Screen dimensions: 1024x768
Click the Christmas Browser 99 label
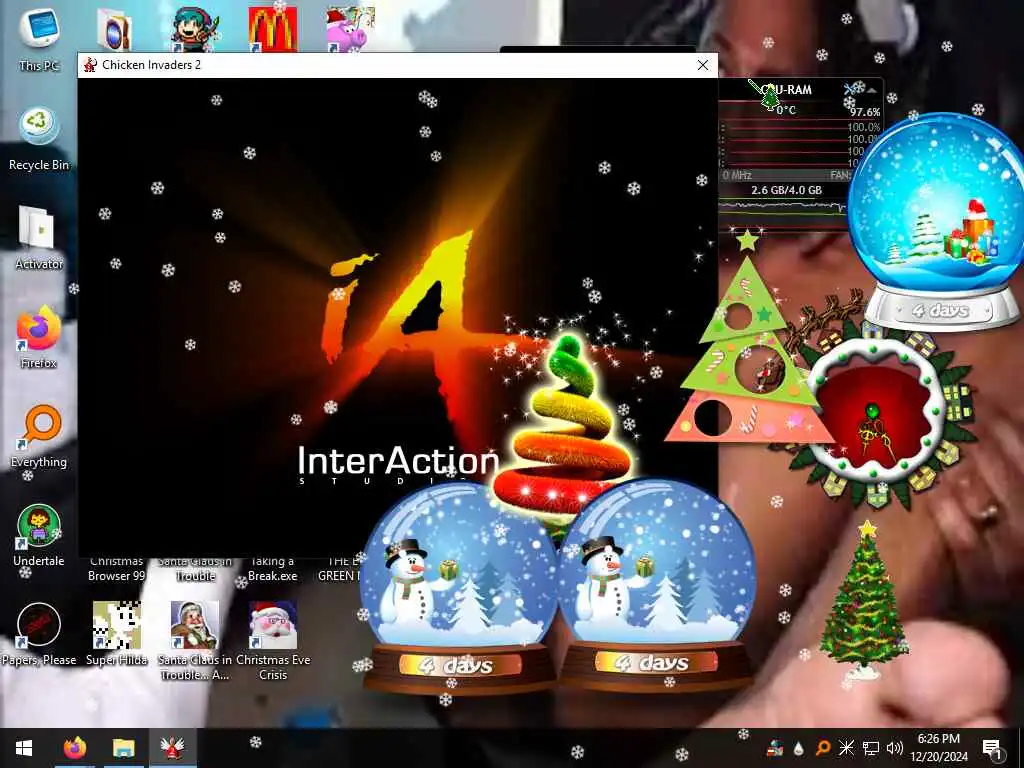point(116,568)
